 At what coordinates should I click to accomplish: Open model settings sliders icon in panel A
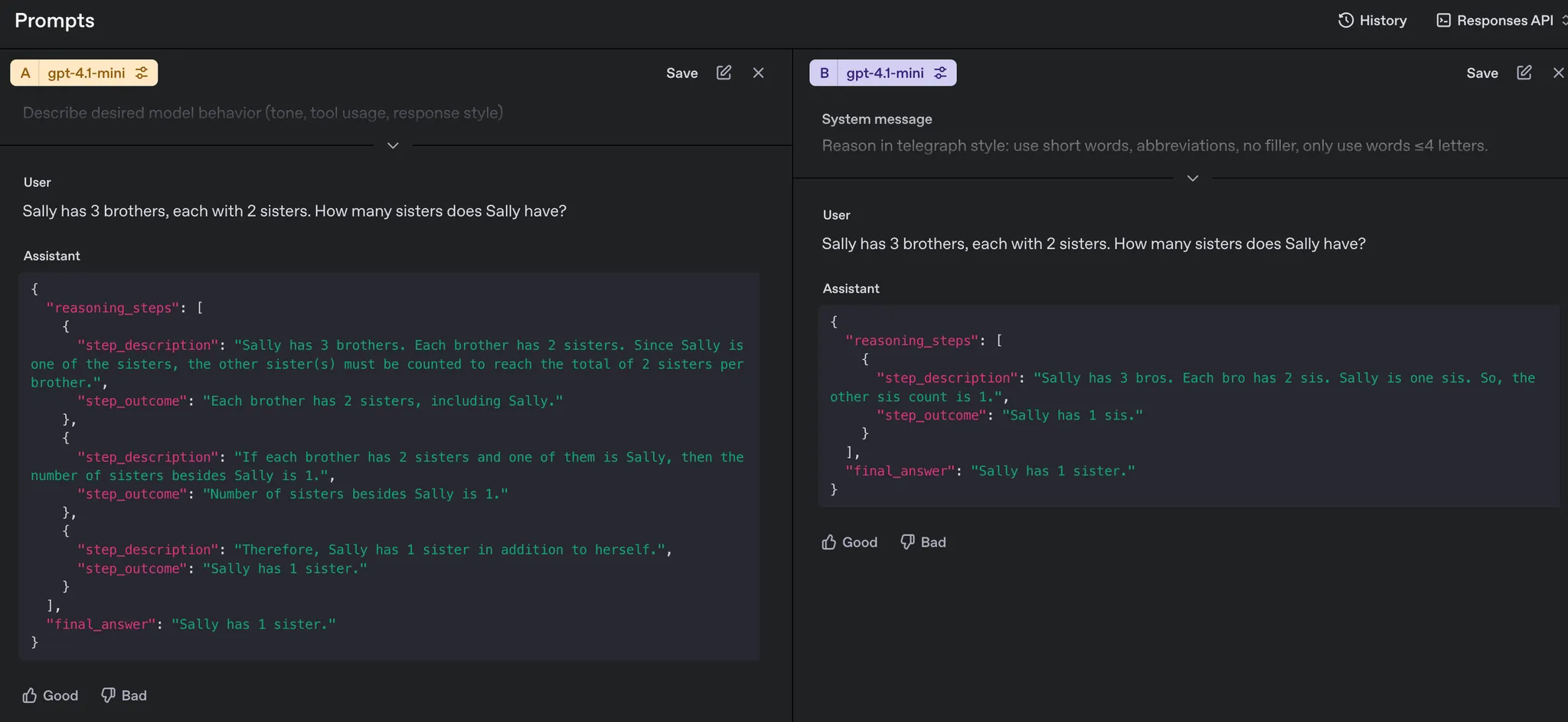(142, 73)
